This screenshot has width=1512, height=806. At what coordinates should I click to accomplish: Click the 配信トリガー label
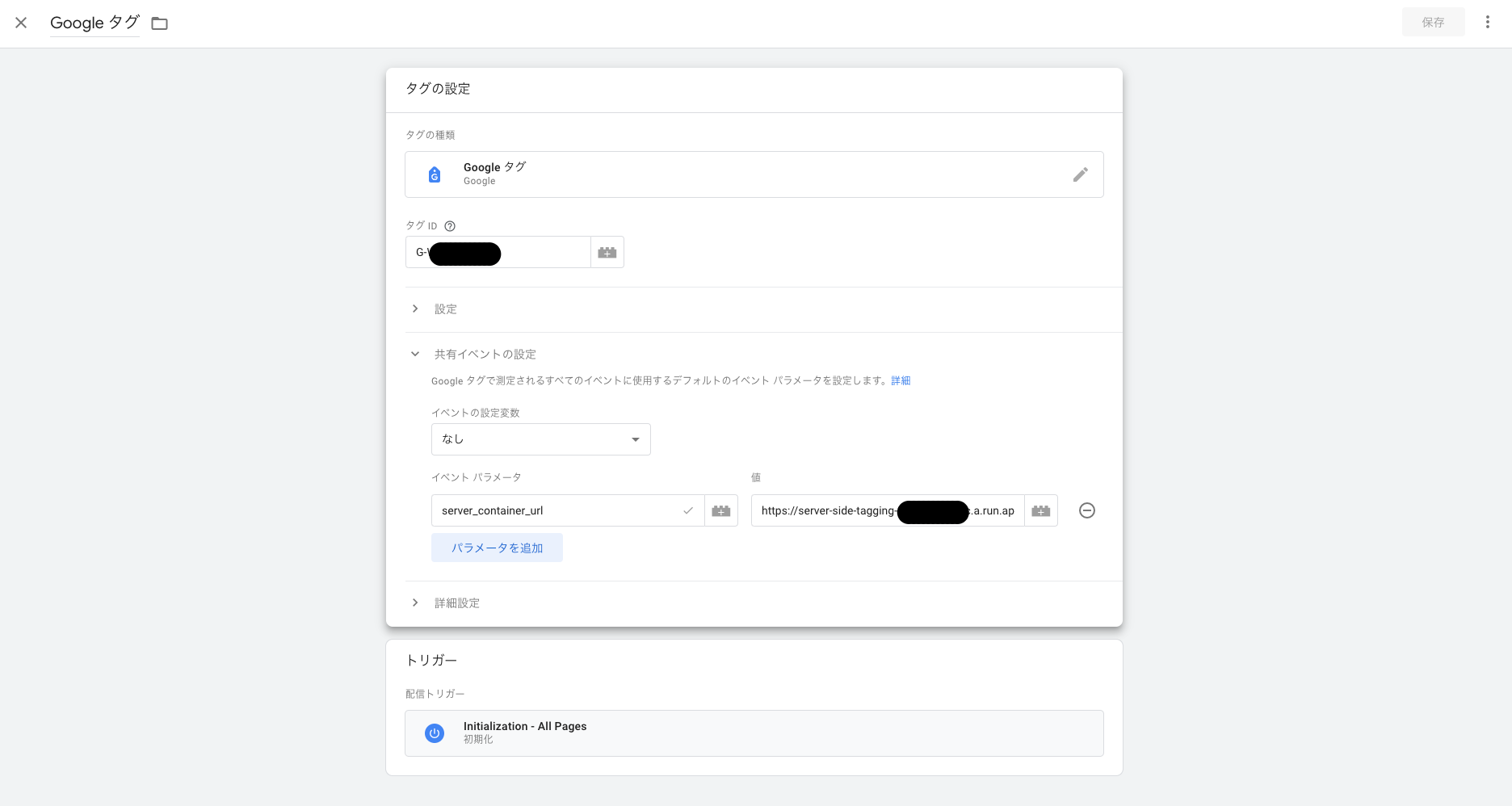[435, 694]
